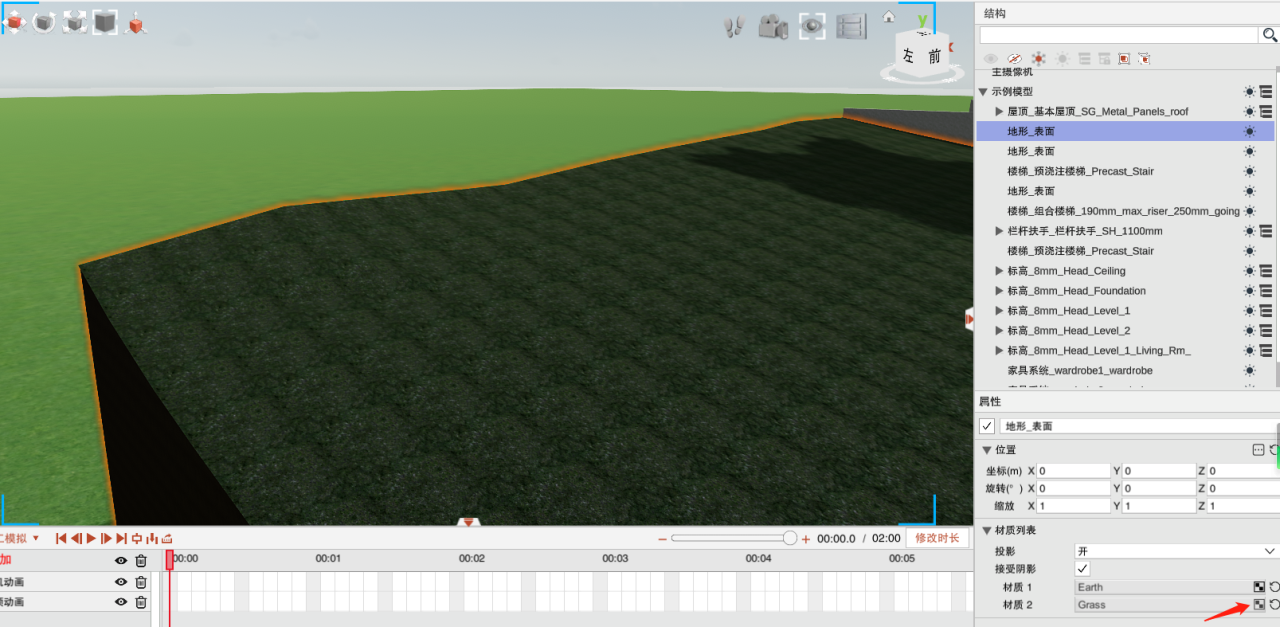
Task: Click the red sun icon in the structure toolbar
Action: 1039,59
